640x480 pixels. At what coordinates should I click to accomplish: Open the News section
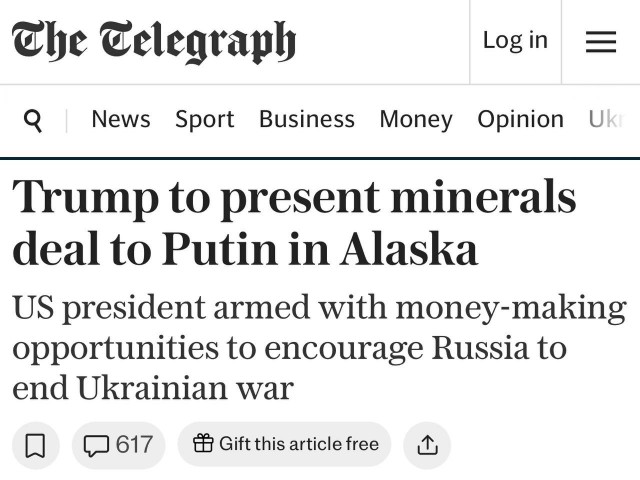tap(120, 119)
